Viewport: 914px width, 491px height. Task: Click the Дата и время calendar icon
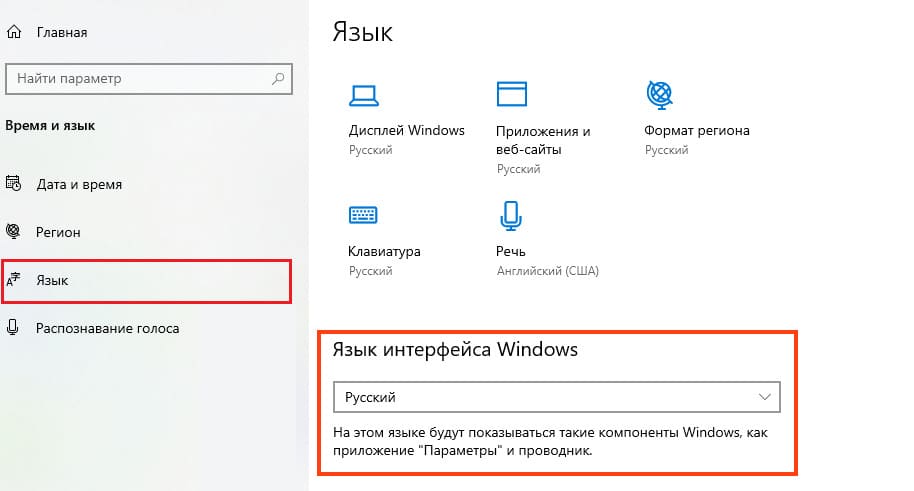(13, 184)
